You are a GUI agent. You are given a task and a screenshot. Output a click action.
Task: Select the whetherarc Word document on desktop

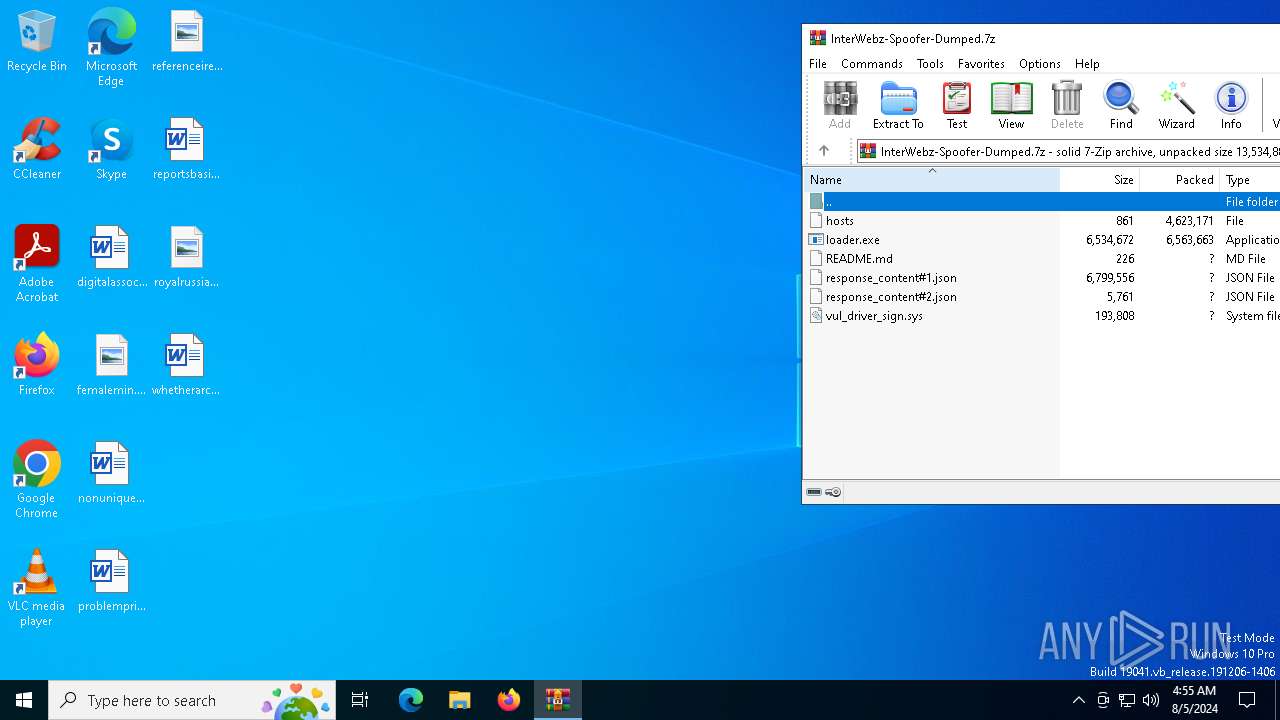[x=187, y=365]
